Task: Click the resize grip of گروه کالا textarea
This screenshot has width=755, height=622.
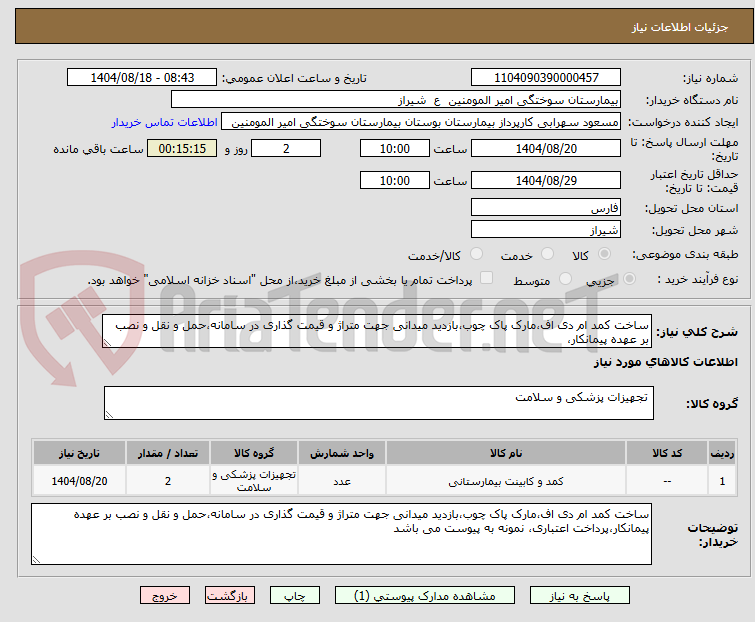Action: tap(109, 415)
